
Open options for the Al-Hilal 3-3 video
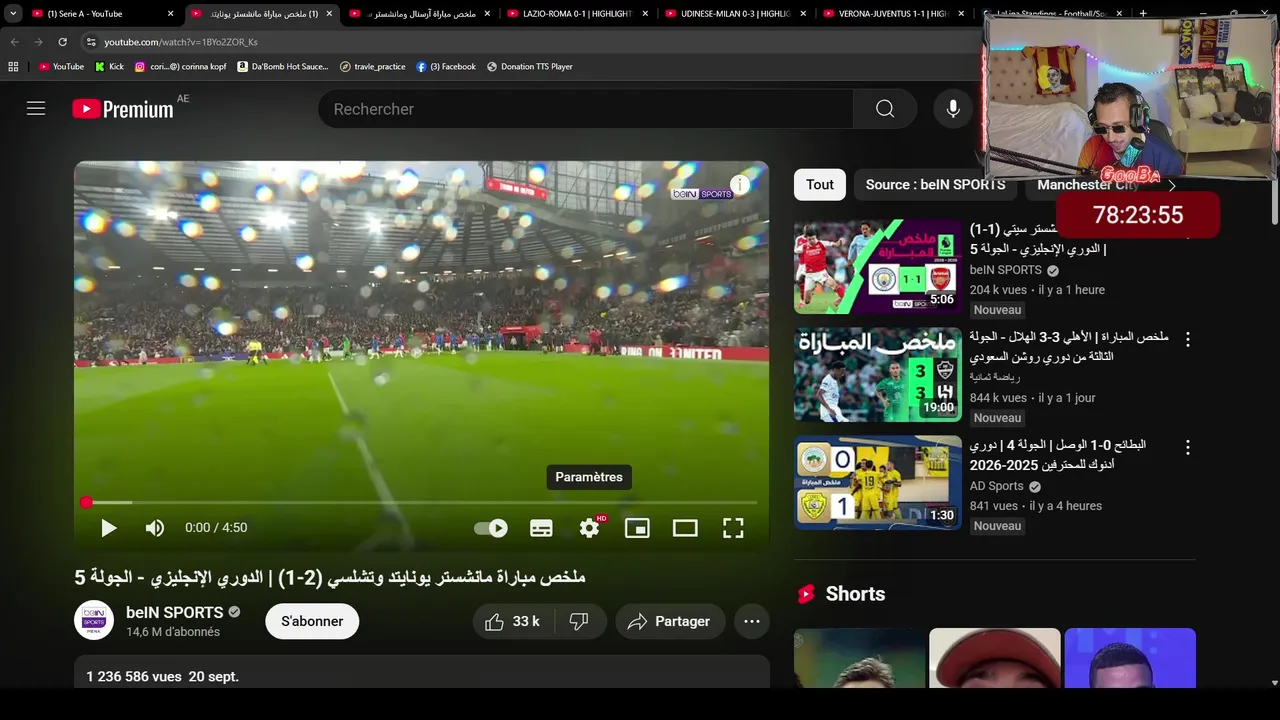(1188, 339)
